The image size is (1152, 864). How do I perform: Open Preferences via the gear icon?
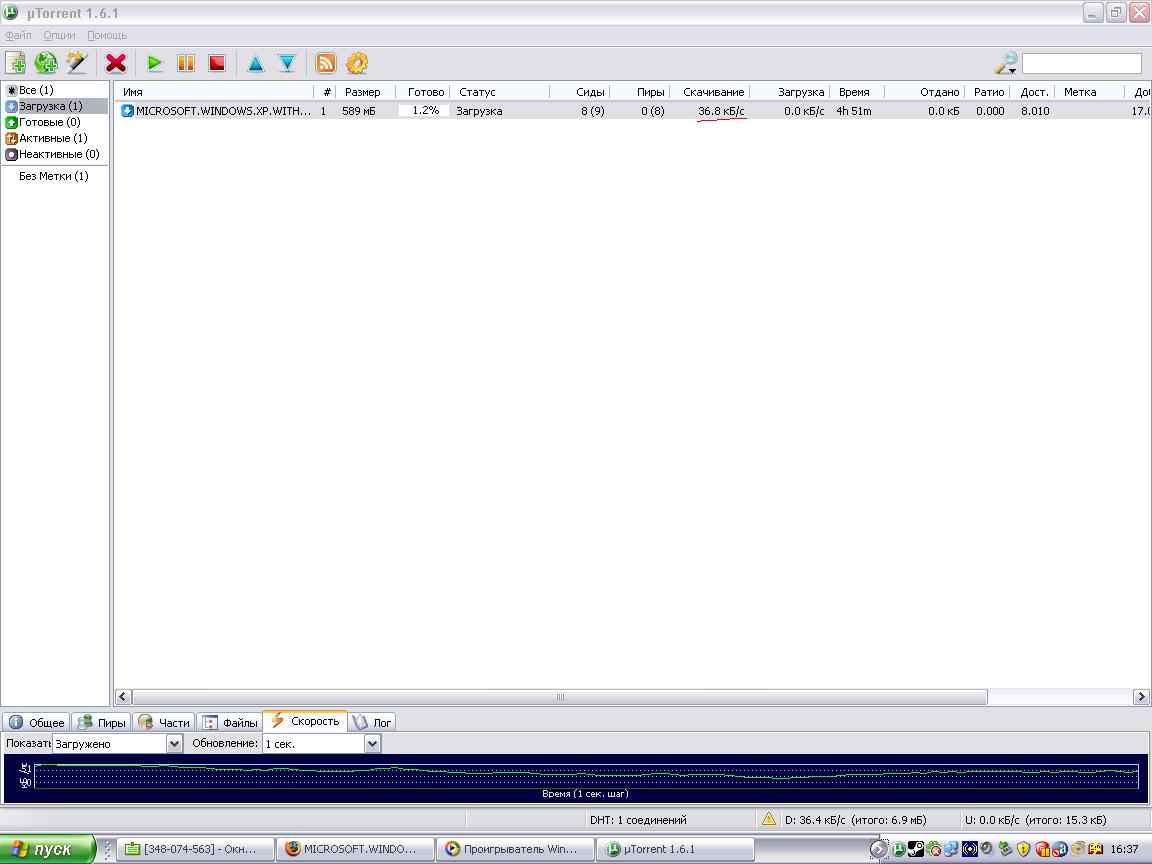pos(357,63)
